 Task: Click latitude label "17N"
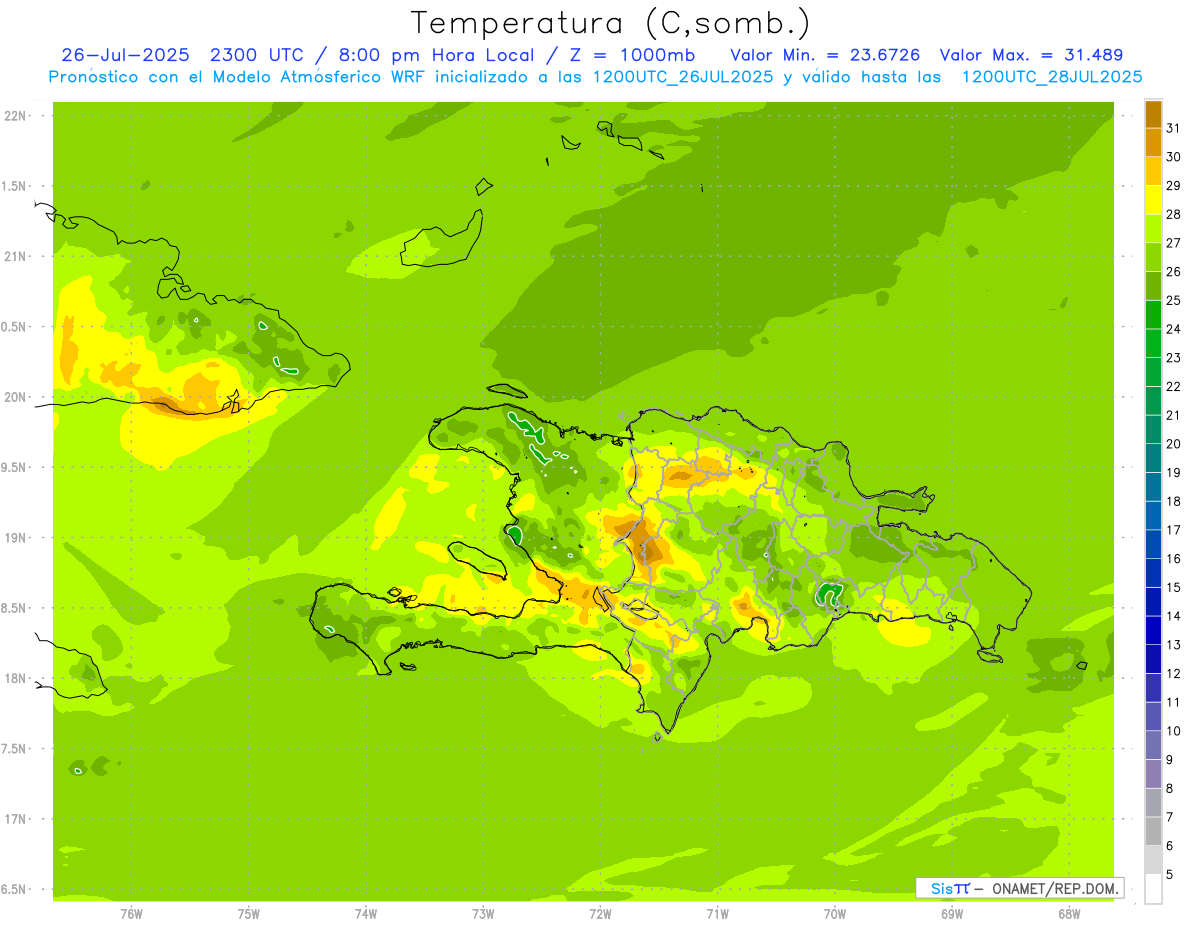[x=16, y=819]
